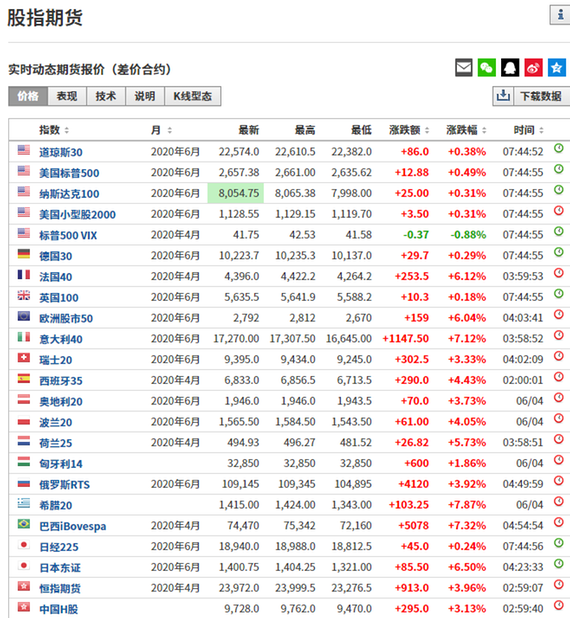The width and height of the screenshot is (570, 618).
Task: Click highlighted 8,054.75 price cell
Action: [x=235, y=193]
